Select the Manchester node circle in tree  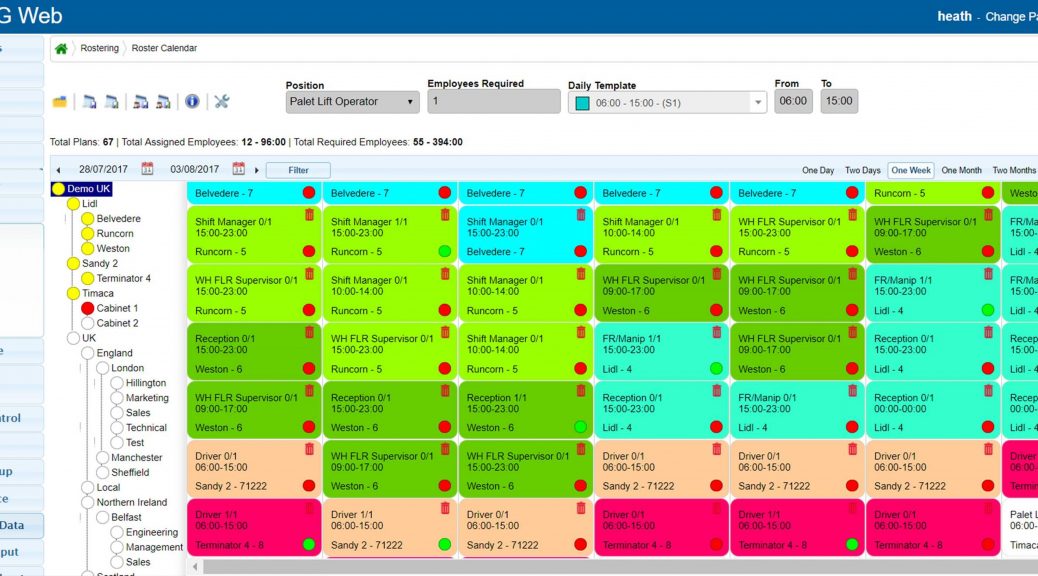[102, 458]
